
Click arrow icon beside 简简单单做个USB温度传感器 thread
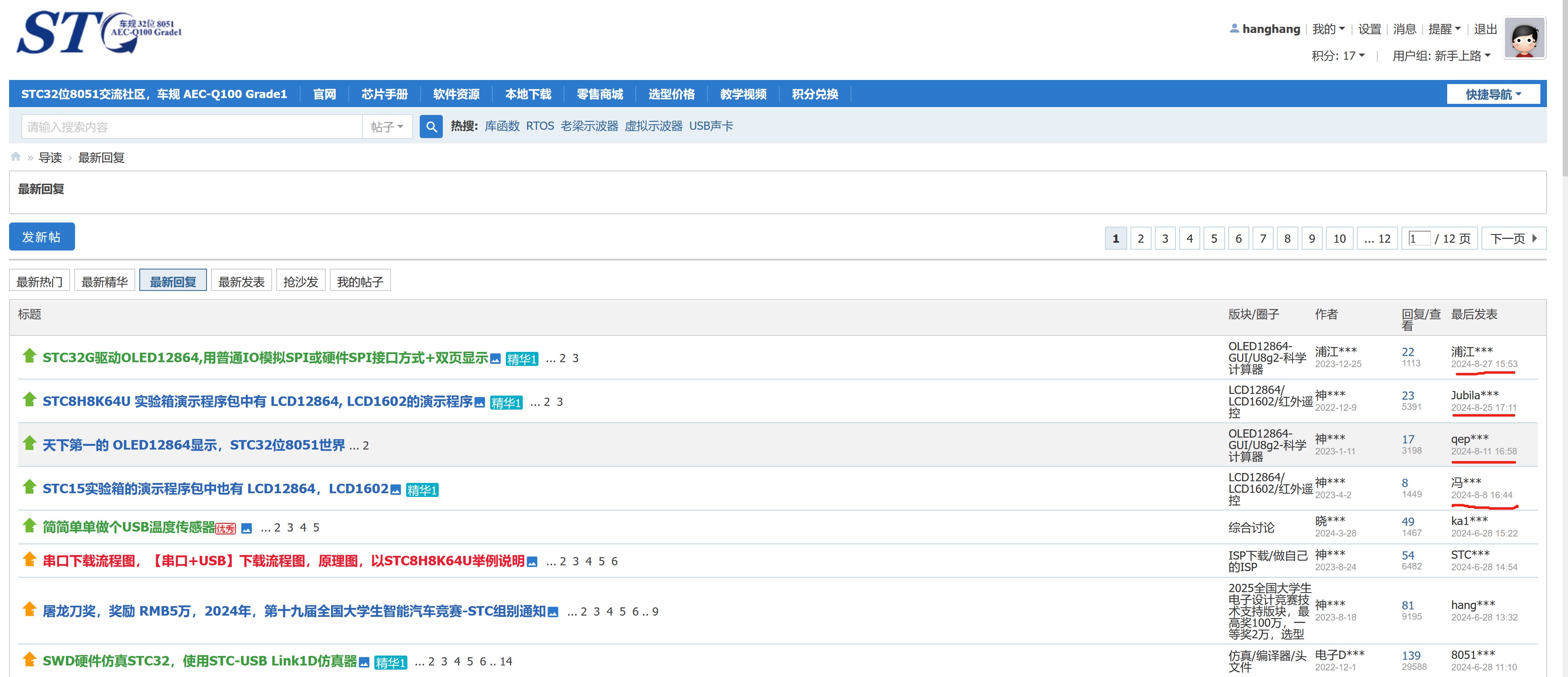pos(29,525)
